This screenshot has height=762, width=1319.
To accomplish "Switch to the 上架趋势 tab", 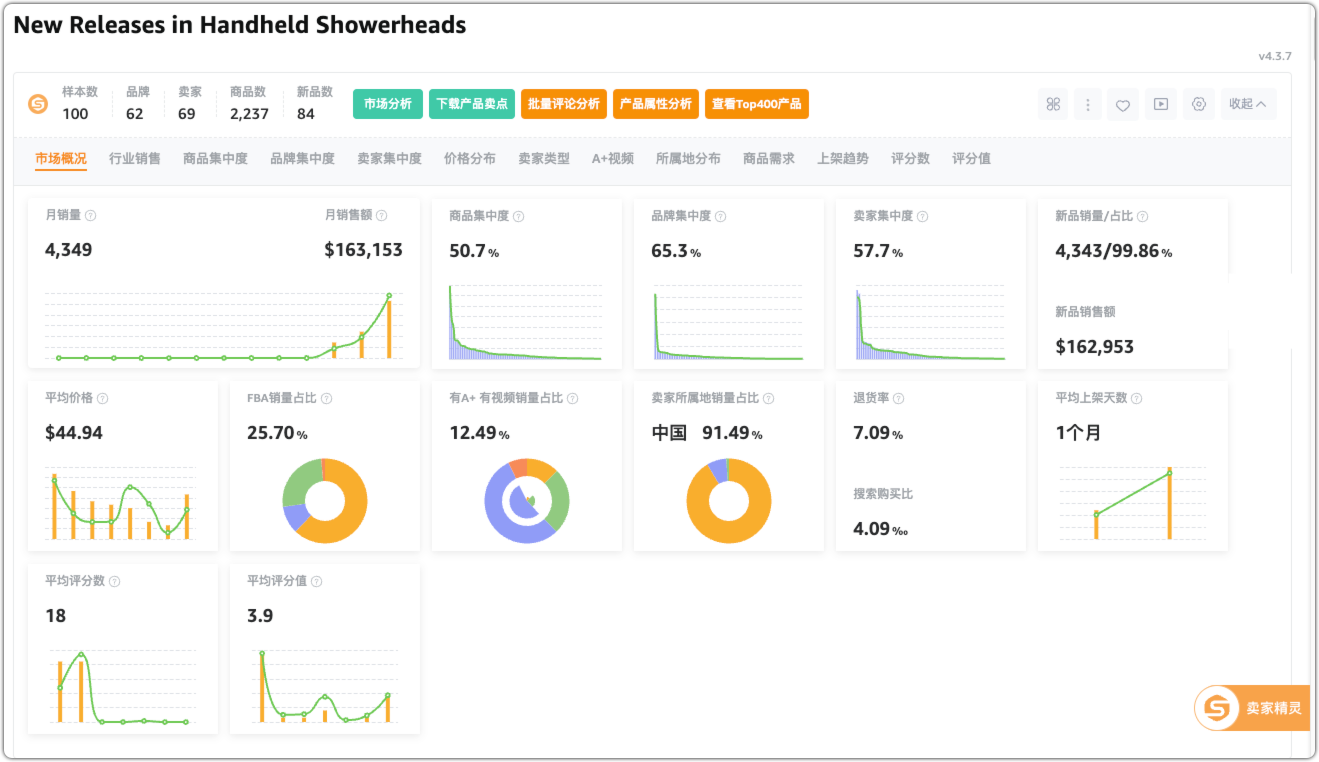I will click(x=843, y=158).
